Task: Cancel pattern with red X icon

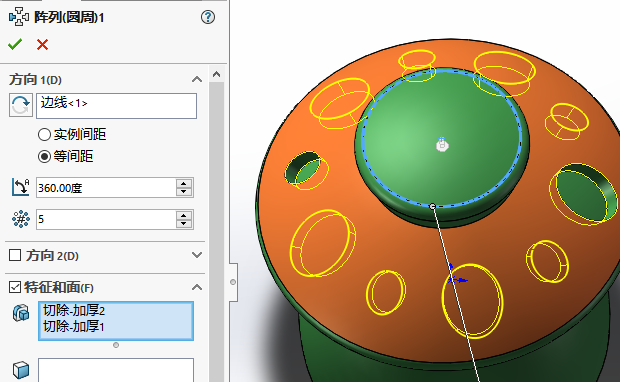Action: (x=42, y=44)
